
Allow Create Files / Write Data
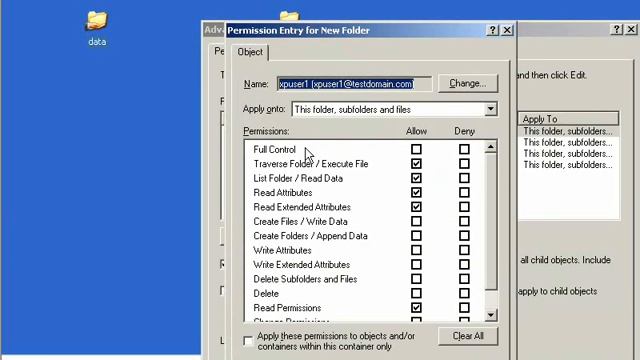(416, 221)
